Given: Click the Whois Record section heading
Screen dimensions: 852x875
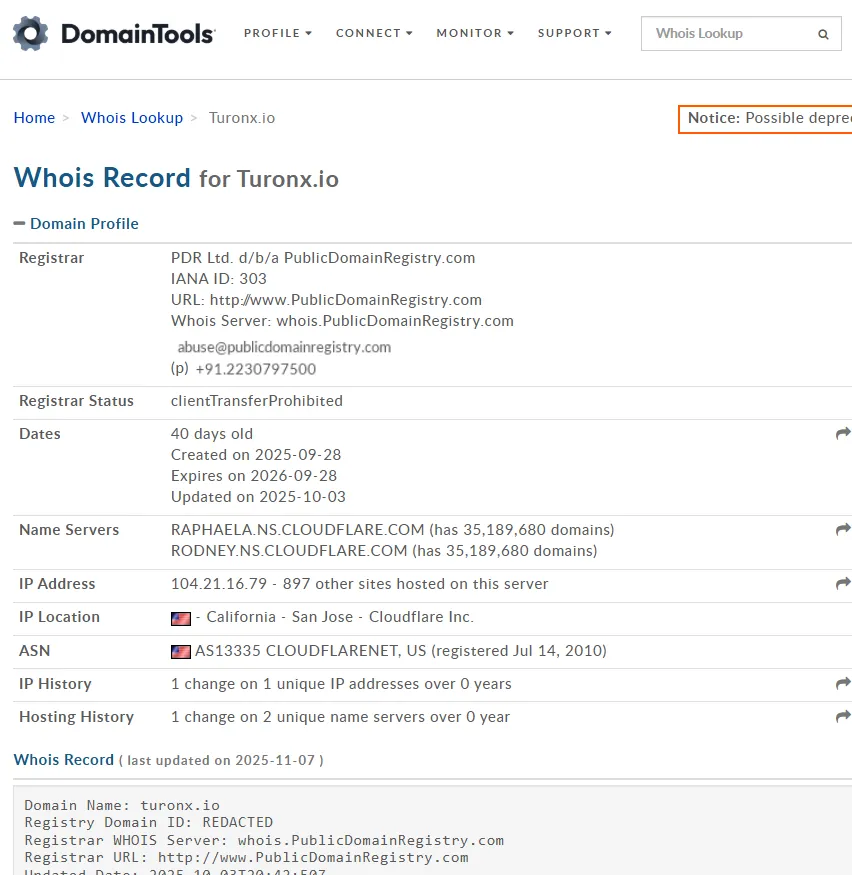Looking at the screenshot, I should [x=64, y=759].
